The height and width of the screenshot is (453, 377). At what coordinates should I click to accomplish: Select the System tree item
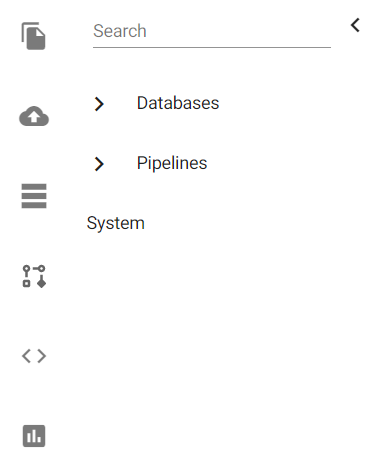(116, 223)
